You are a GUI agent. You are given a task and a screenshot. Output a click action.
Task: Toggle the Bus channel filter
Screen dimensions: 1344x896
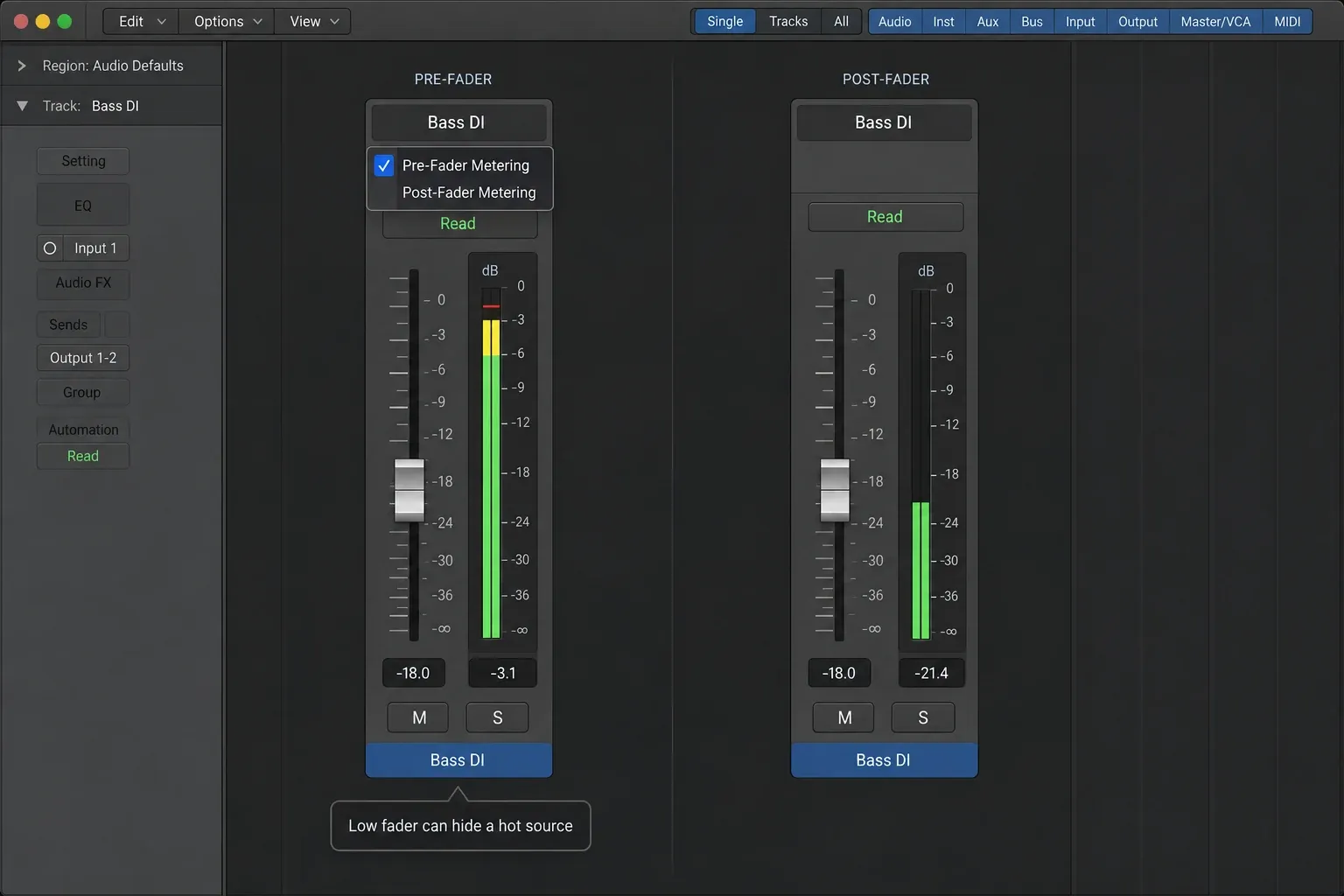coord(1032,22)
